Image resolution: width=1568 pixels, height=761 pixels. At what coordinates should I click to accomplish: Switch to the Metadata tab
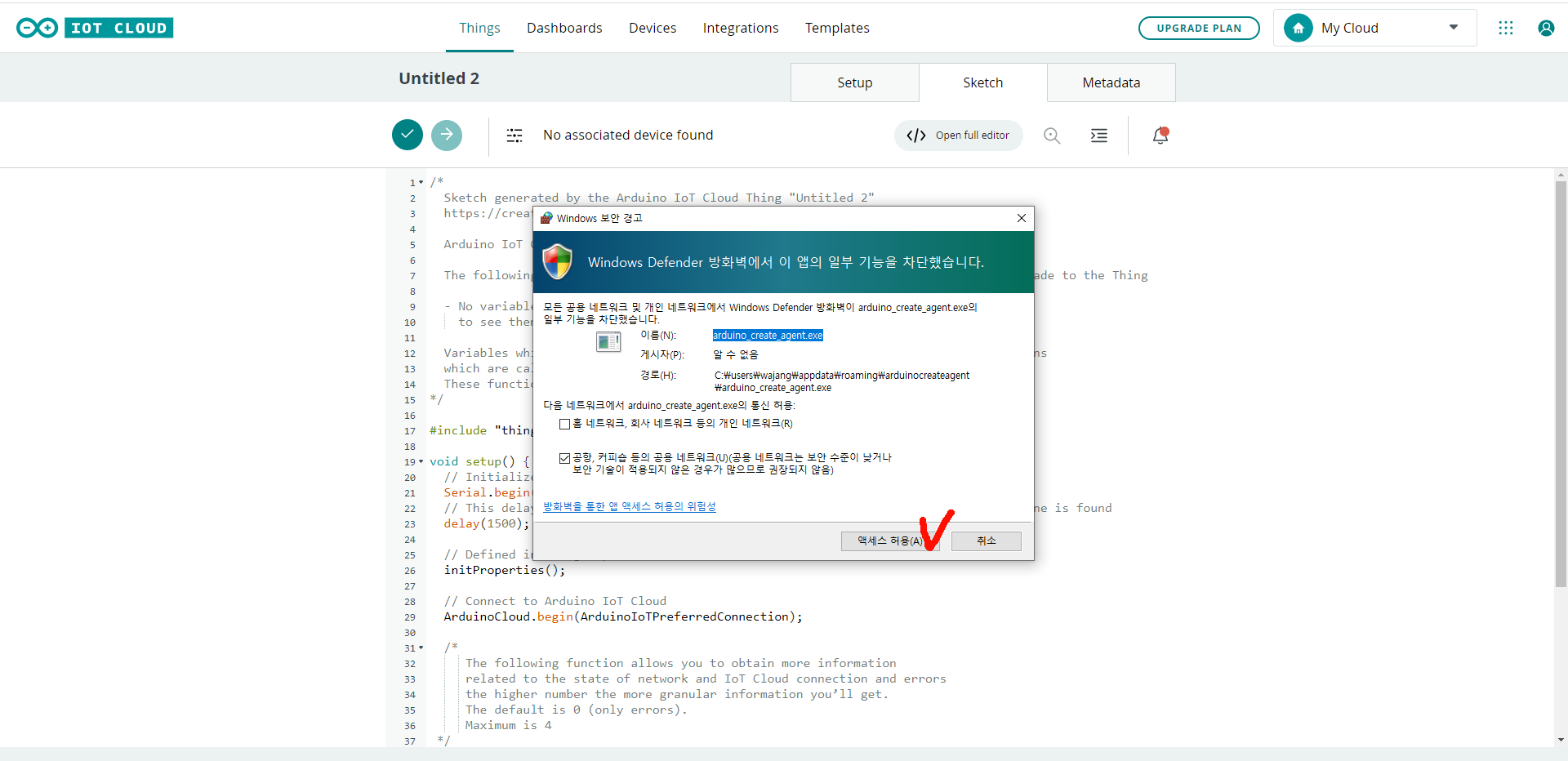click(1111, 82)
